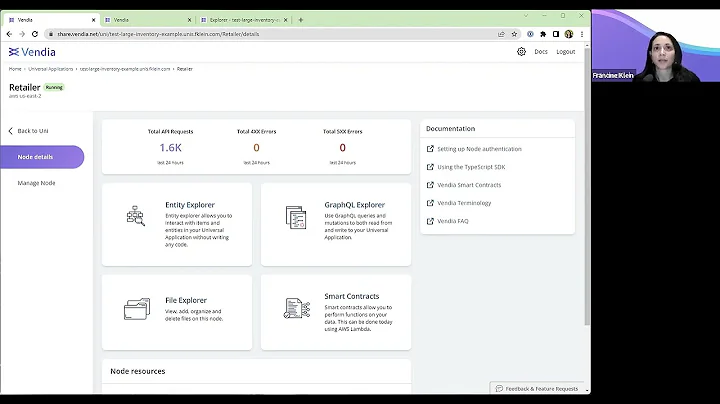Close the Explorer tab

[x=286, y=20]
